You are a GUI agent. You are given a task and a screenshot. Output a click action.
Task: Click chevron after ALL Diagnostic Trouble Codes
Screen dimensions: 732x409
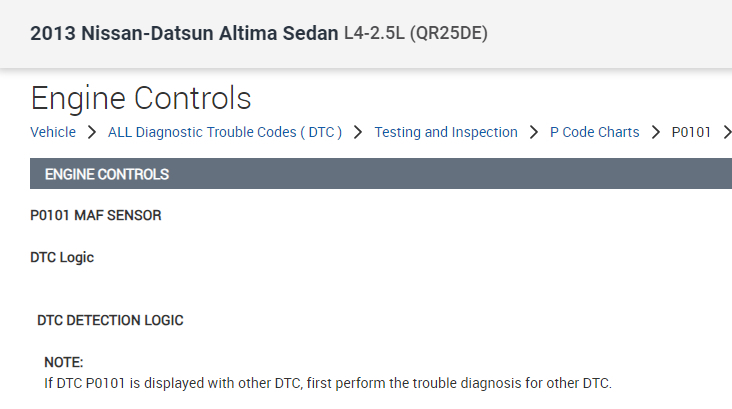point(358,132)
